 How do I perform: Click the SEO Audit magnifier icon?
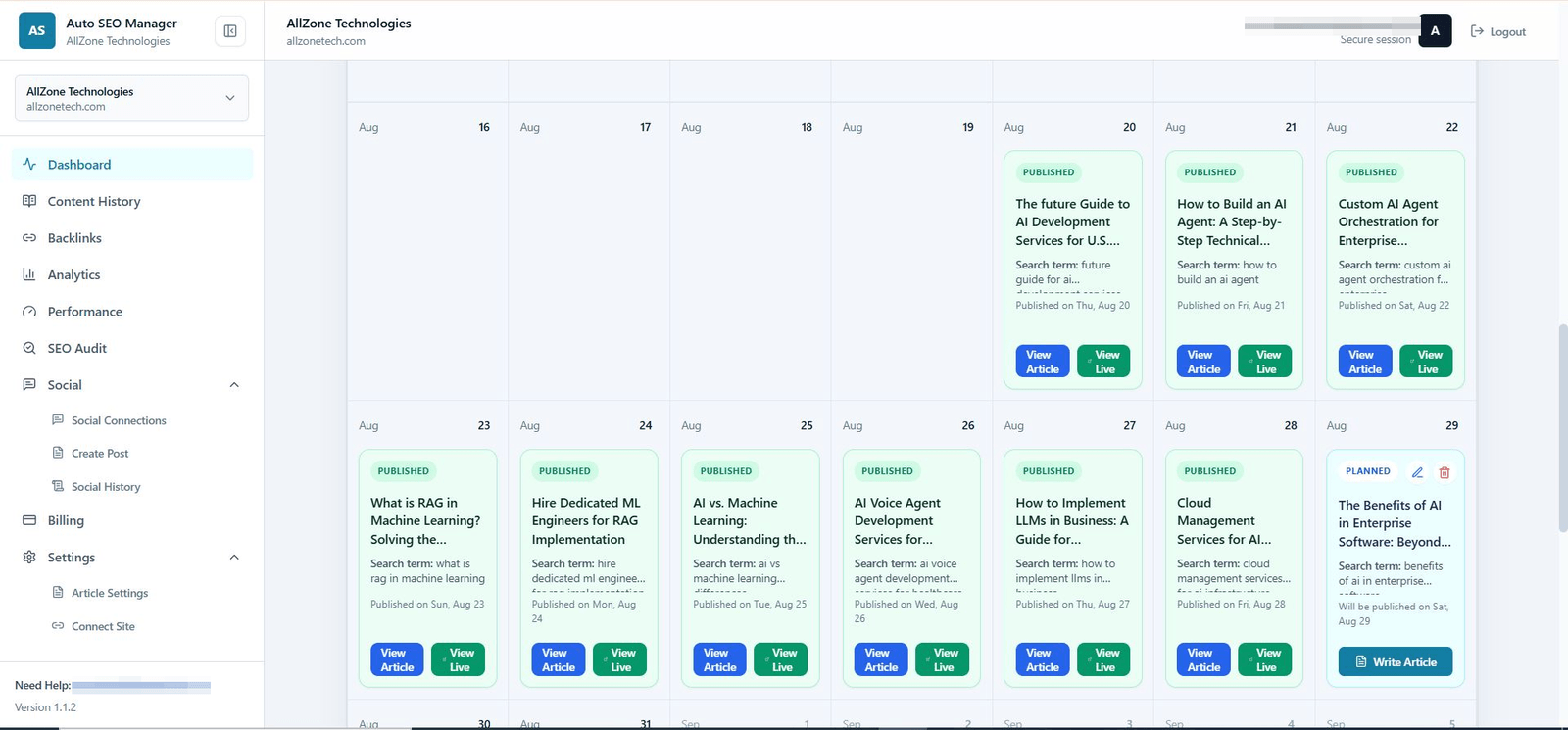pos(29,348)
